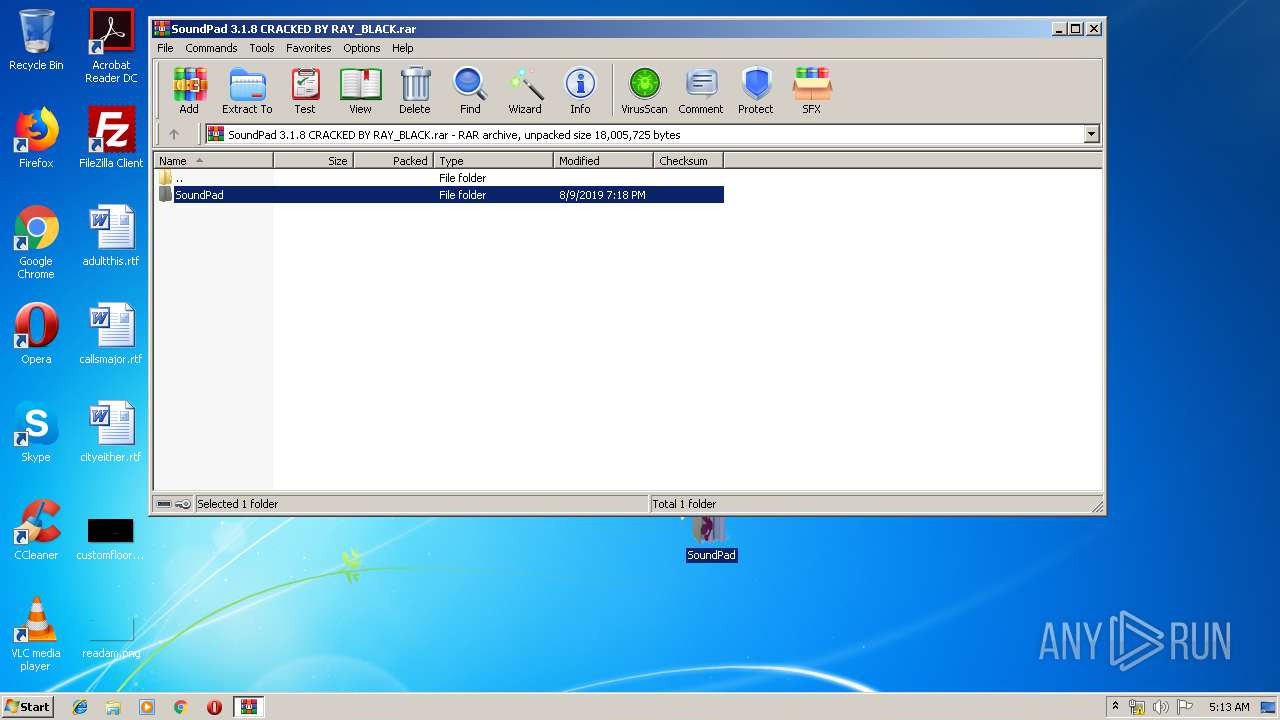Select VLC media player desktop shortcut
The height and width of the screenshot is (720, 1280).
36,634
